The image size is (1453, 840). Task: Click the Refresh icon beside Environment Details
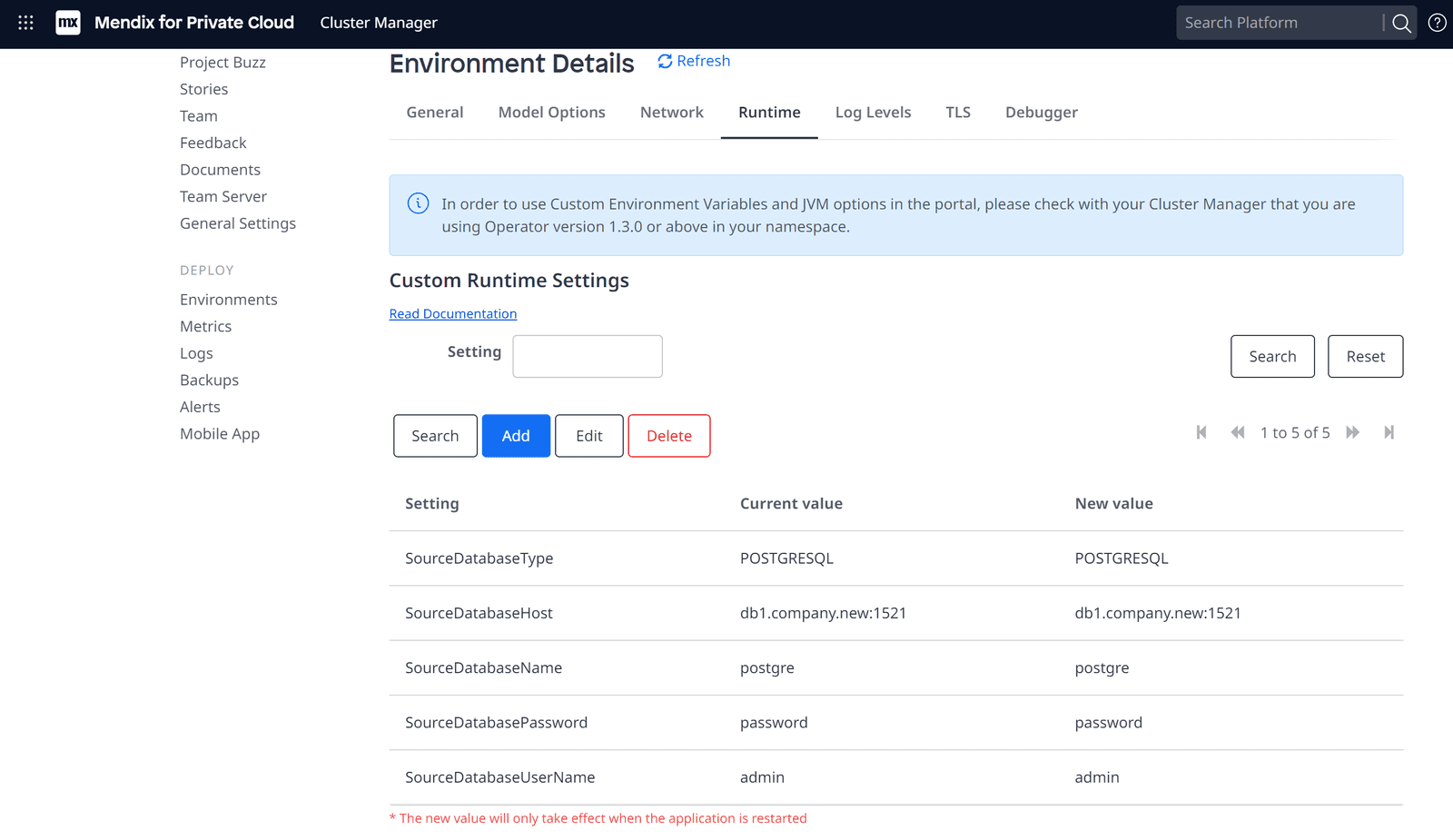[x=666, y=61]
